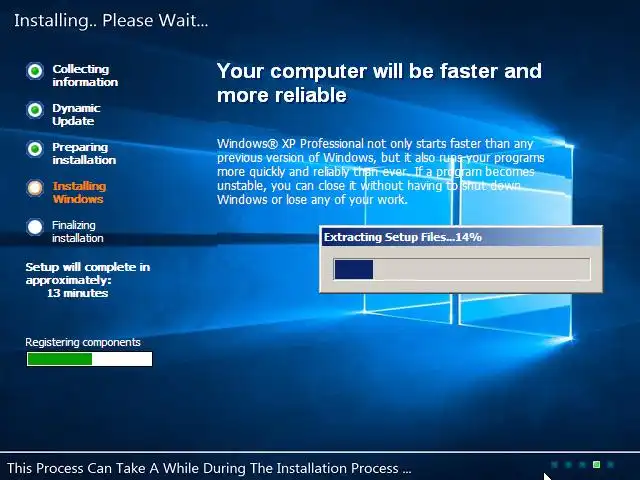
Task: Click the "Preparing installation" label
Action: (x=84, y=153)
